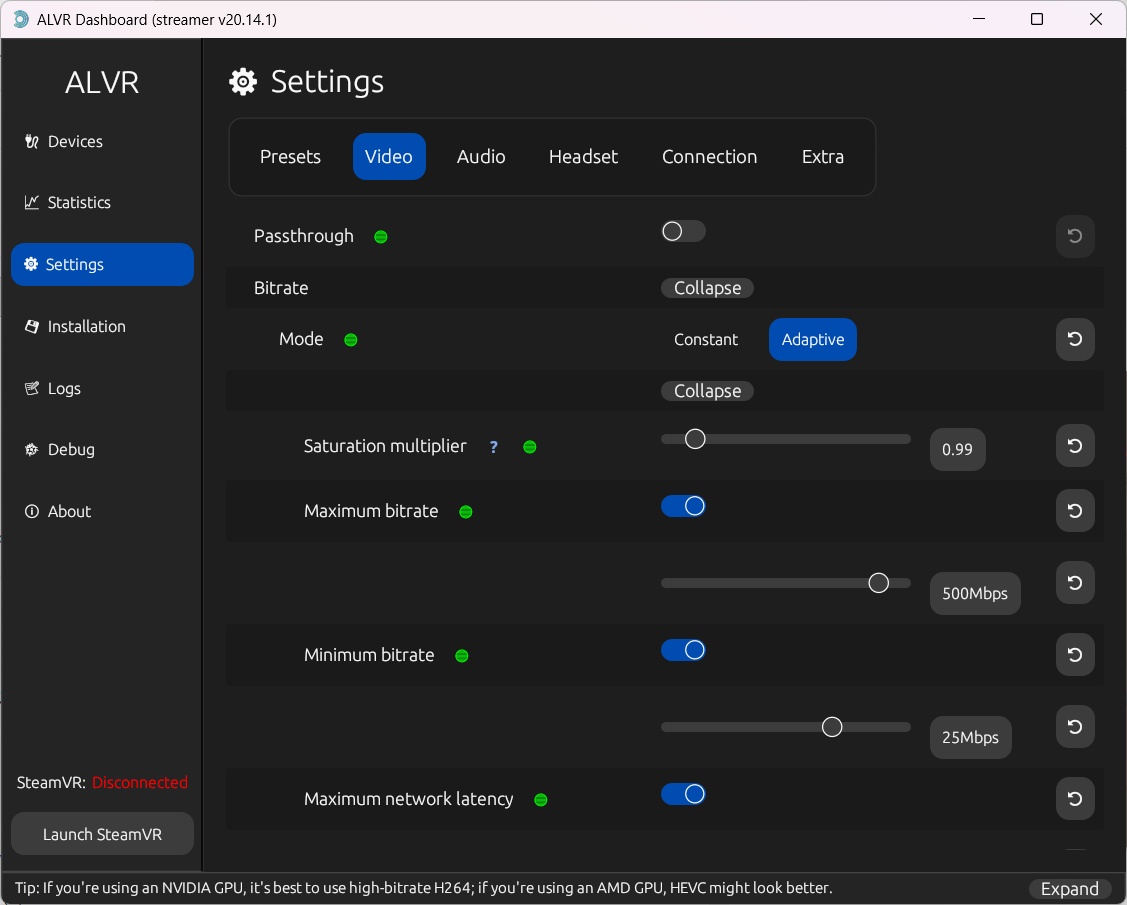Click the Minimum bitrate slider handle
1127x905 pixels.
coord(832,727)
